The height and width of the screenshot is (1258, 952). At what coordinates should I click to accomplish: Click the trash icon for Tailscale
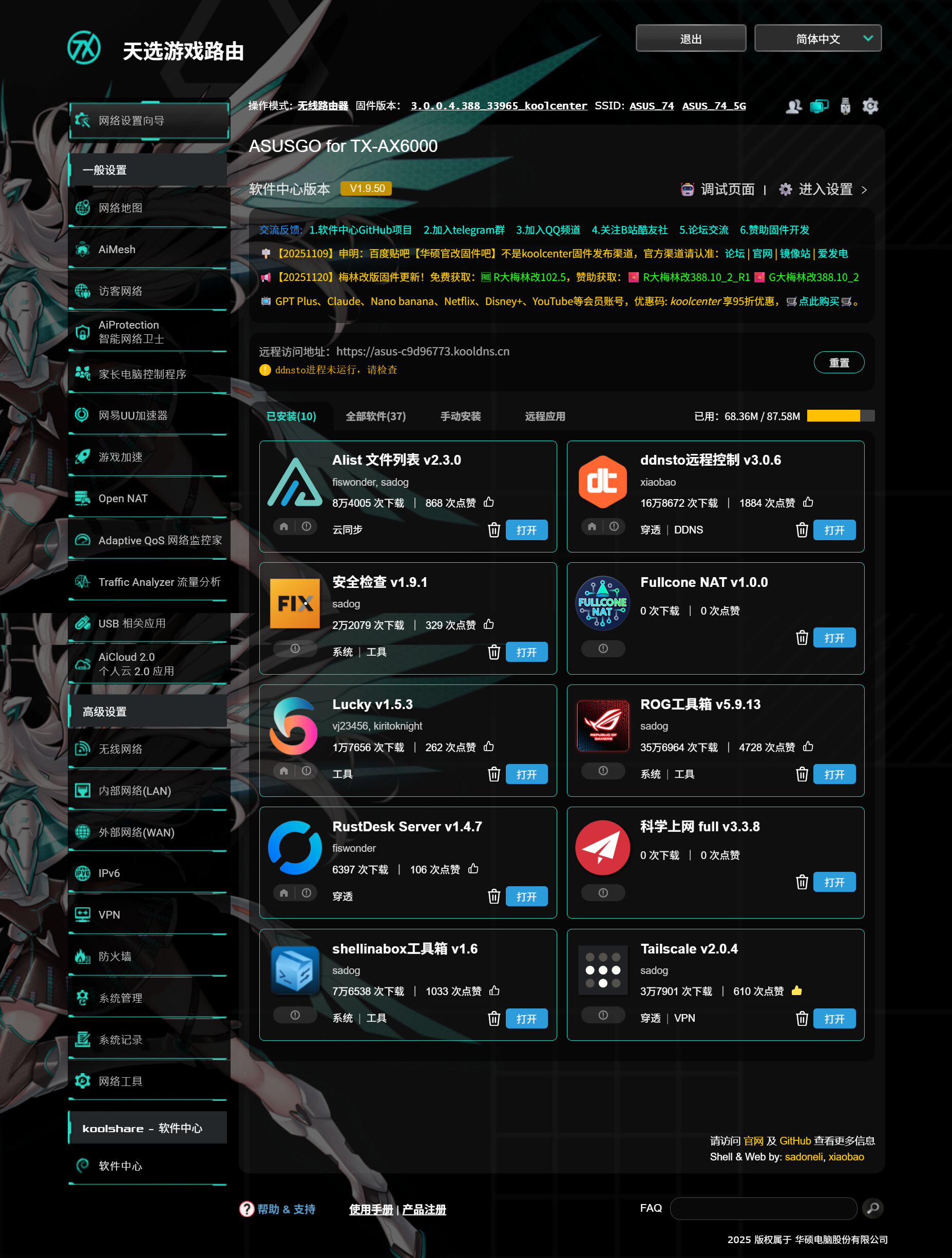(802, 1018)
